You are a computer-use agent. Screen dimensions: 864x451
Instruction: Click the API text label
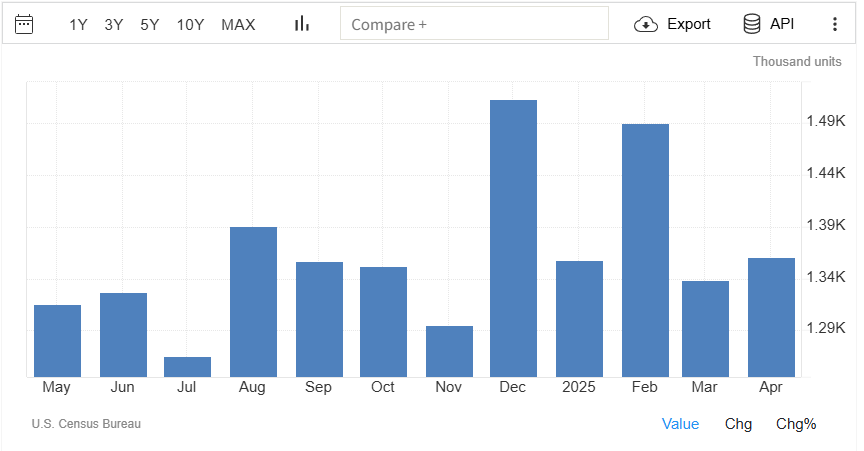[x=782, y=24]
